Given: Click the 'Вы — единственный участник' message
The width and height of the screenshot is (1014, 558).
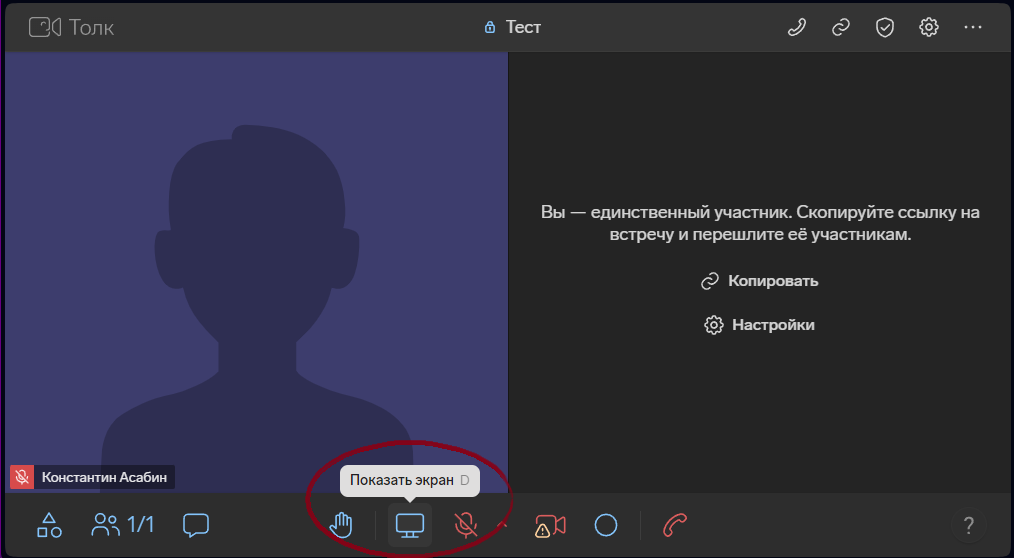Looking at the screenshot, I should pos(760,223).
